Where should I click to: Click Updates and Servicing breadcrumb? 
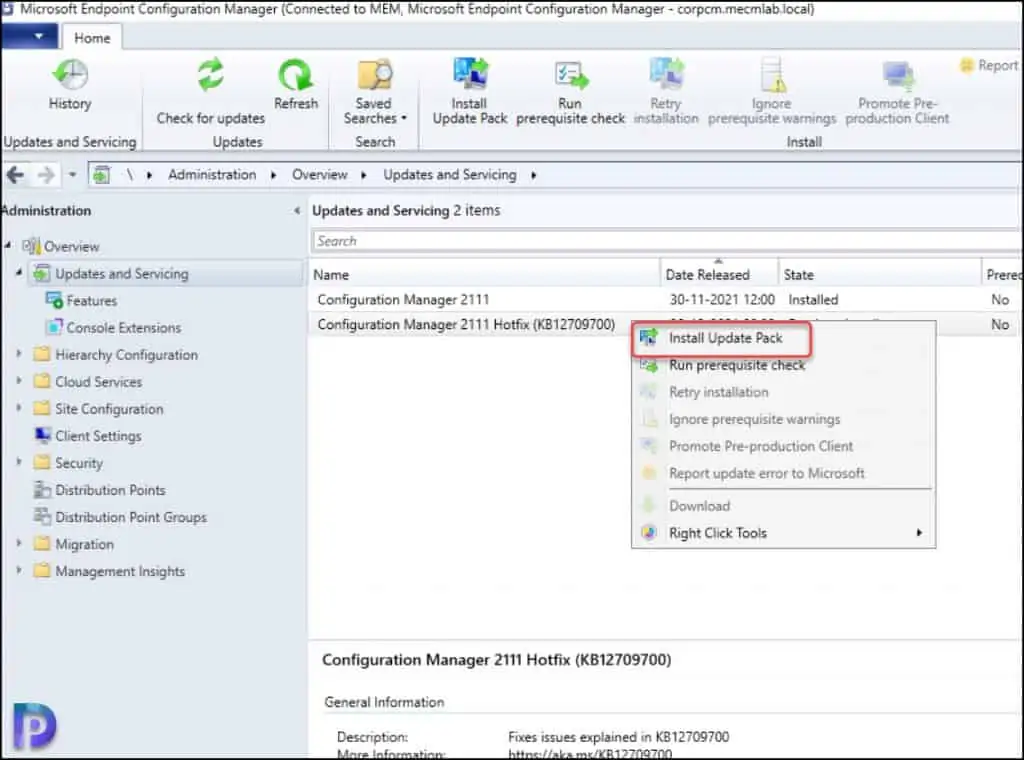point(449,175)
